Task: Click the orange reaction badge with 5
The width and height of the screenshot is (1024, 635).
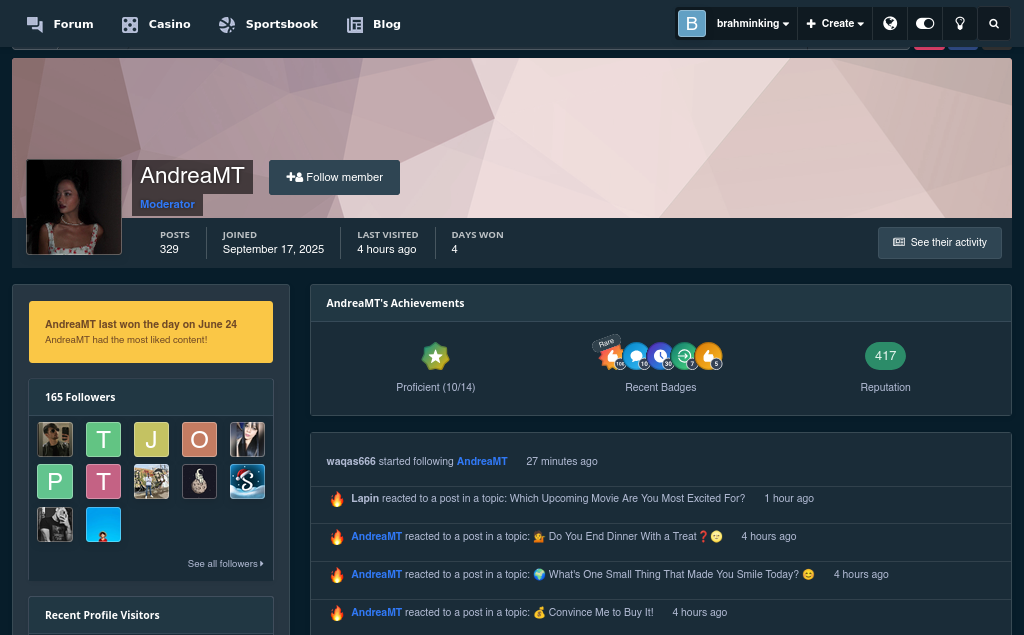Action: [x=708, y=356]
